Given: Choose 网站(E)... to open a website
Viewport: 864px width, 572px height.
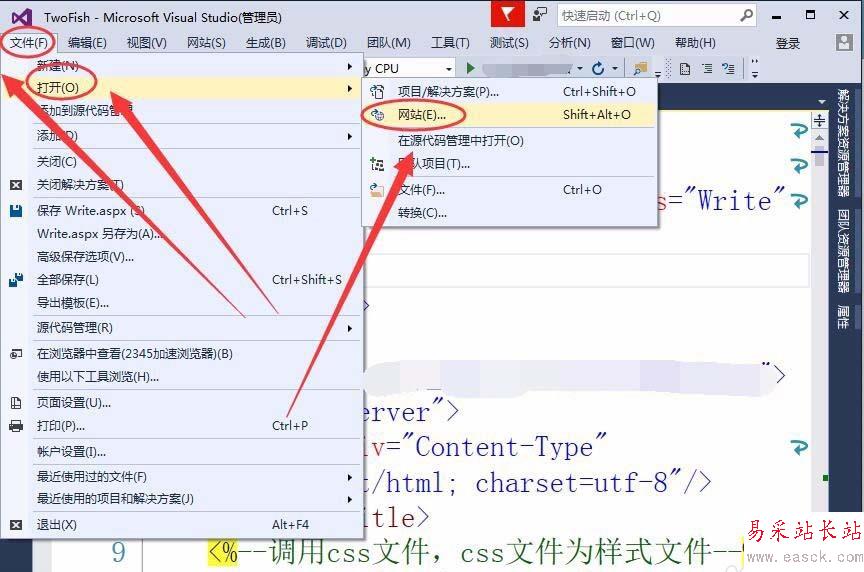Looking at the screenshot, I should [x=509, y=115].
